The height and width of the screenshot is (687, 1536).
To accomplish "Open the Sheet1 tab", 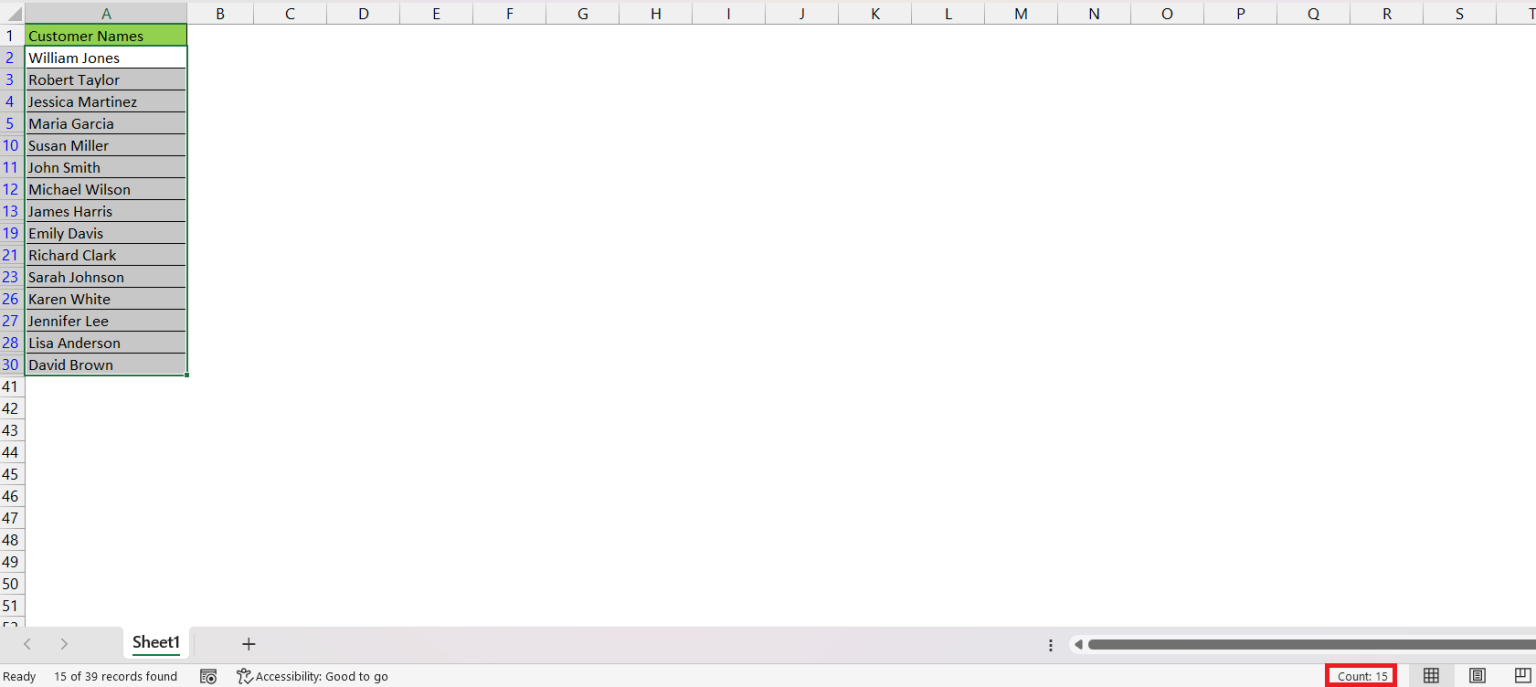I will tap(156, 643).
